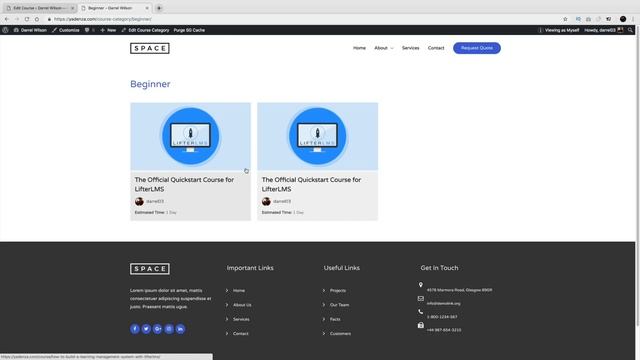Go to Home in the navigation menu
The width and height of the screenshot is (640, 360).
359,48
